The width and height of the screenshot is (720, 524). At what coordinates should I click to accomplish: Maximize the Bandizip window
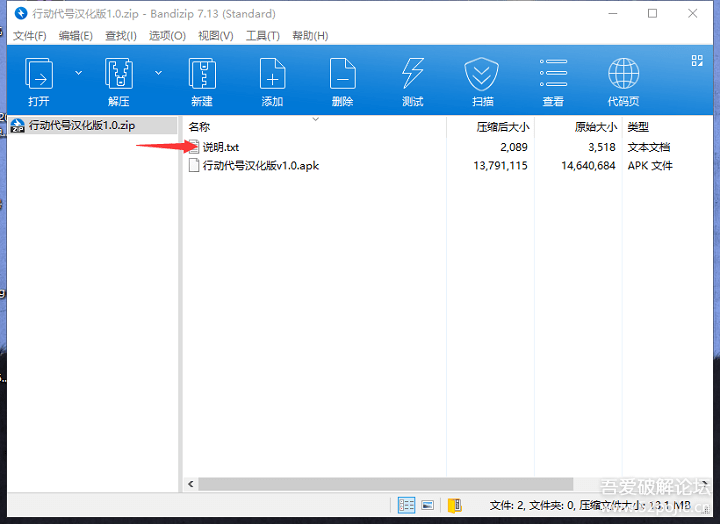click(652, 13)
